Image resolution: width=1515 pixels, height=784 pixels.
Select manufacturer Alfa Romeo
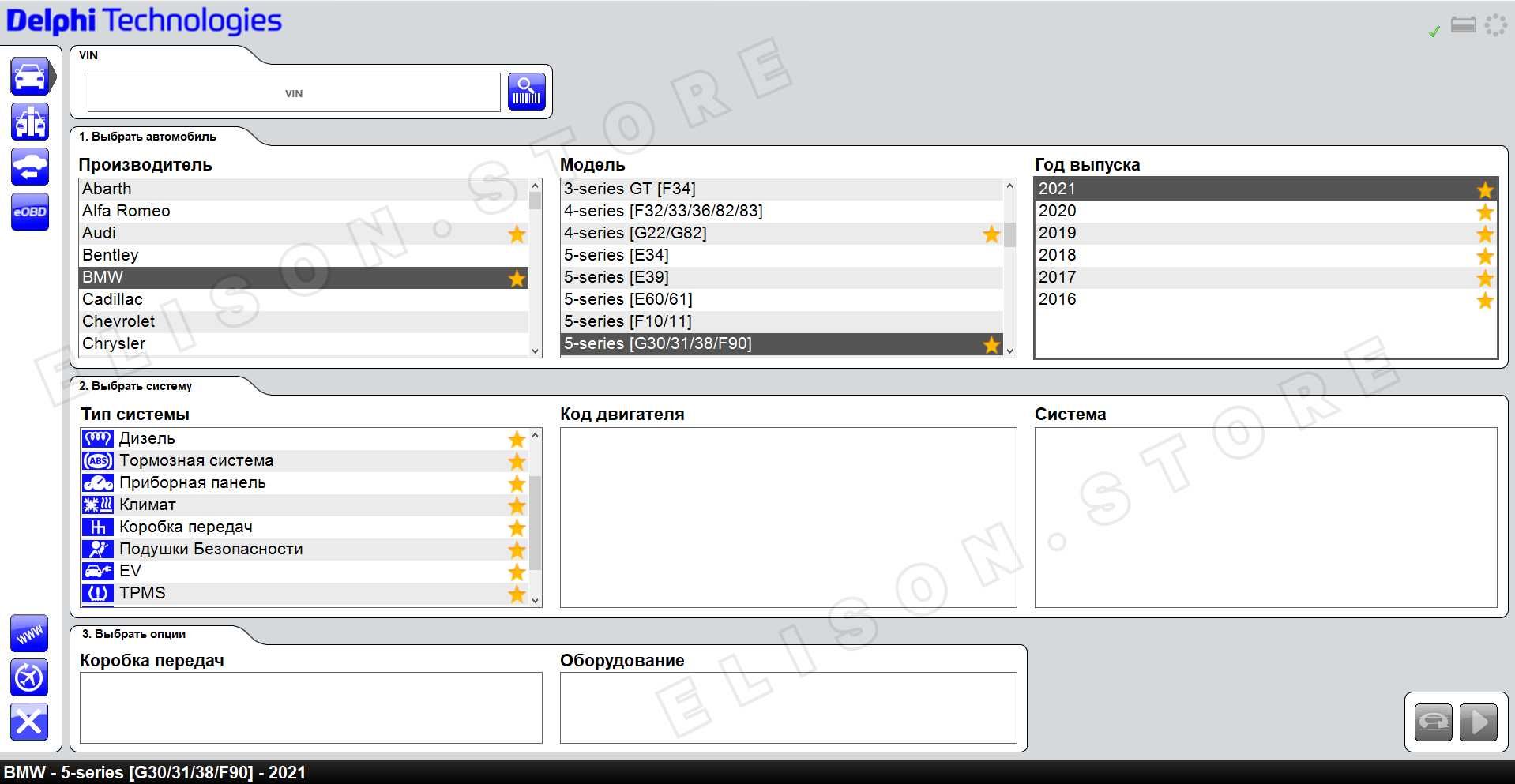point(303,211)
